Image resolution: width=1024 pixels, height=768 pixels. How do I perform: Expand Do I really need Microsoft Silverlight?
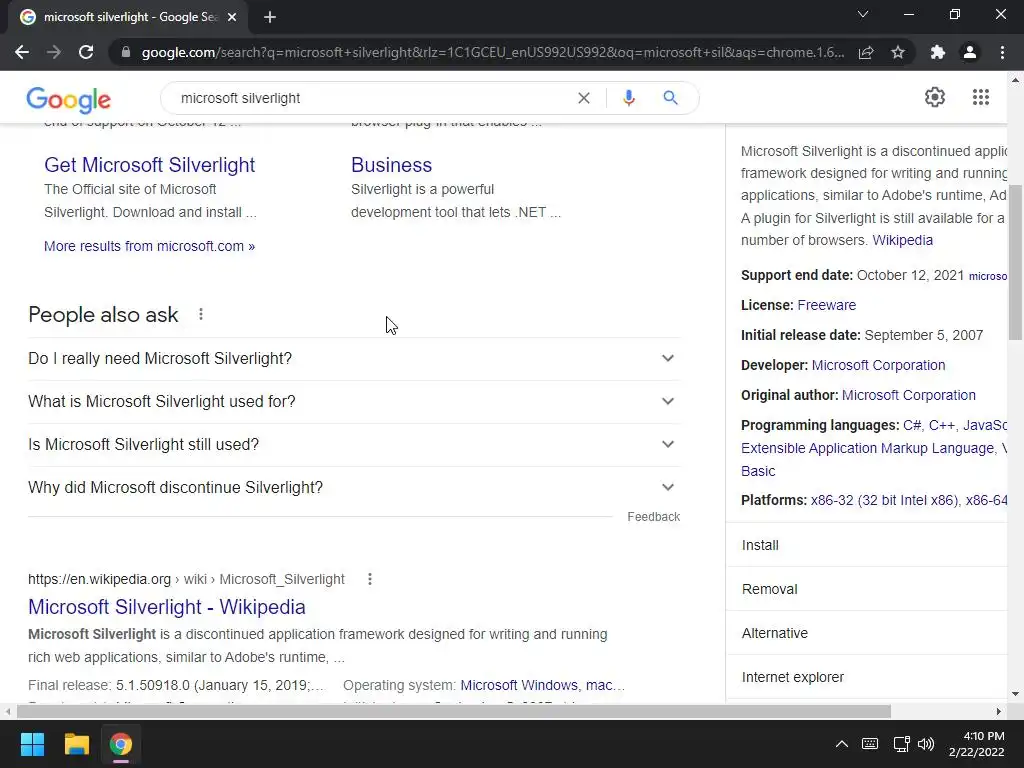pyautogui.click(x=354, y=359)
